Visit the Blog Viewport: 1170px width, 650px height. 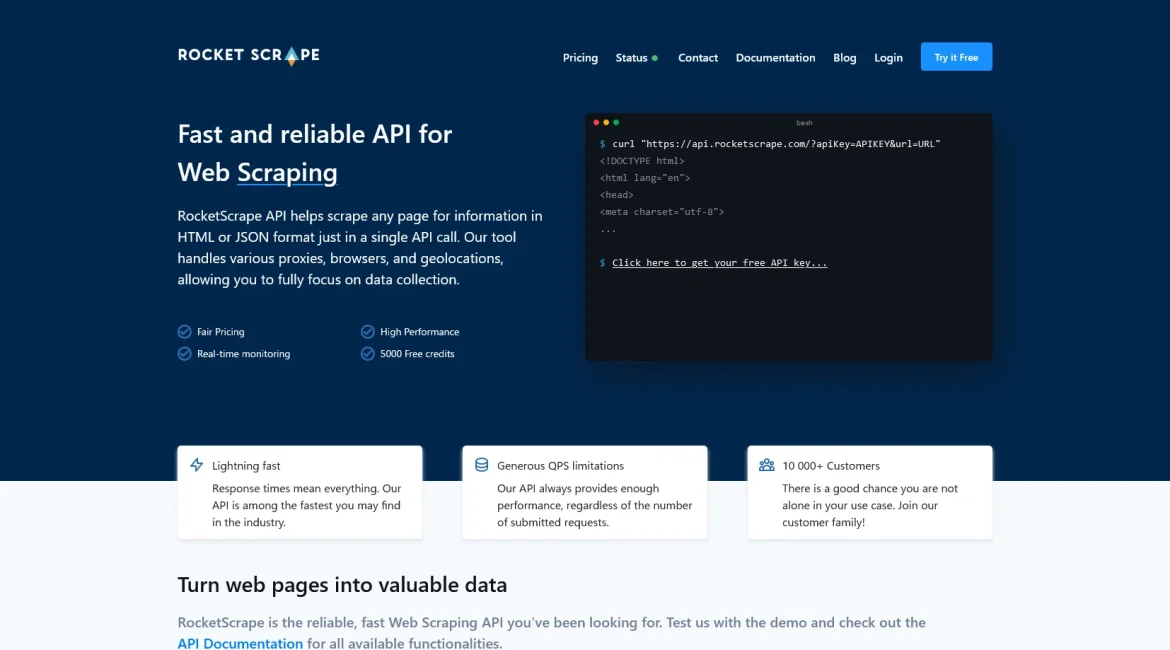(845, 57)
